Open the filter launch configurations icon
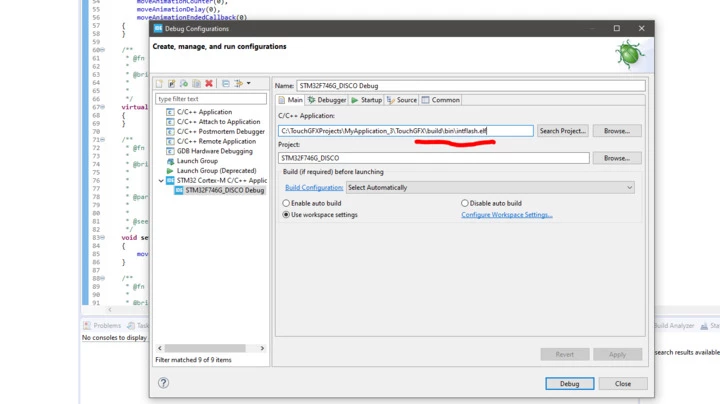This screenshot has width=720, height=404. tap(238, 84)
